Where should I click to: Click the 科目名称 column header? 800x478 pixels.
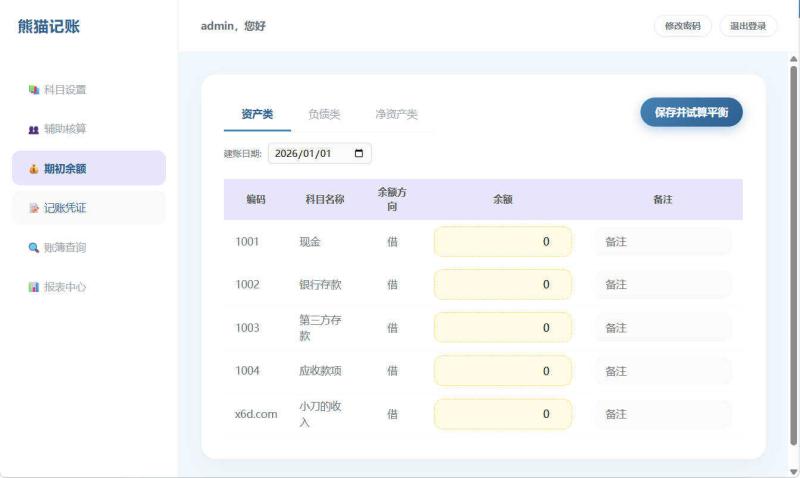325,199
